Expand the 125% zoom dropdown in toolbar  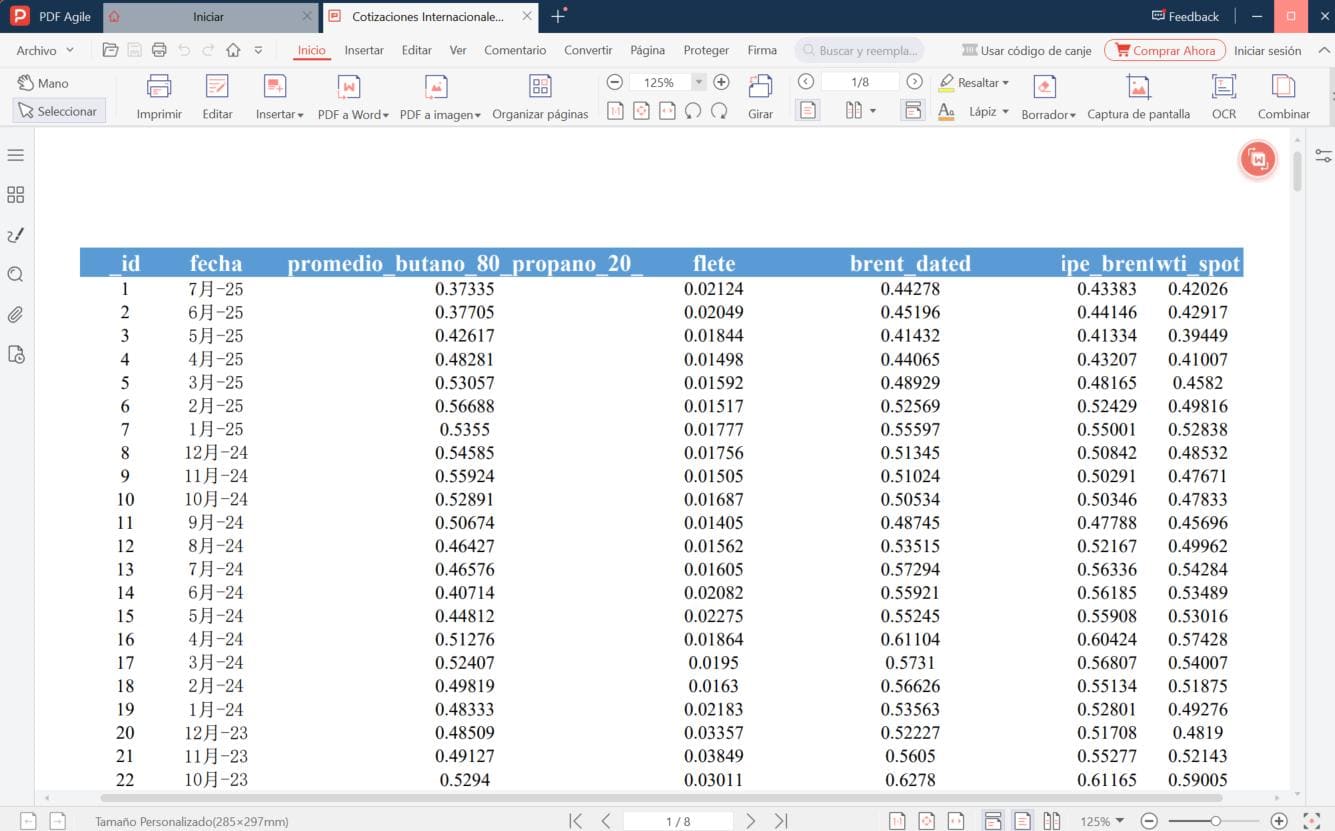[699, 82]
